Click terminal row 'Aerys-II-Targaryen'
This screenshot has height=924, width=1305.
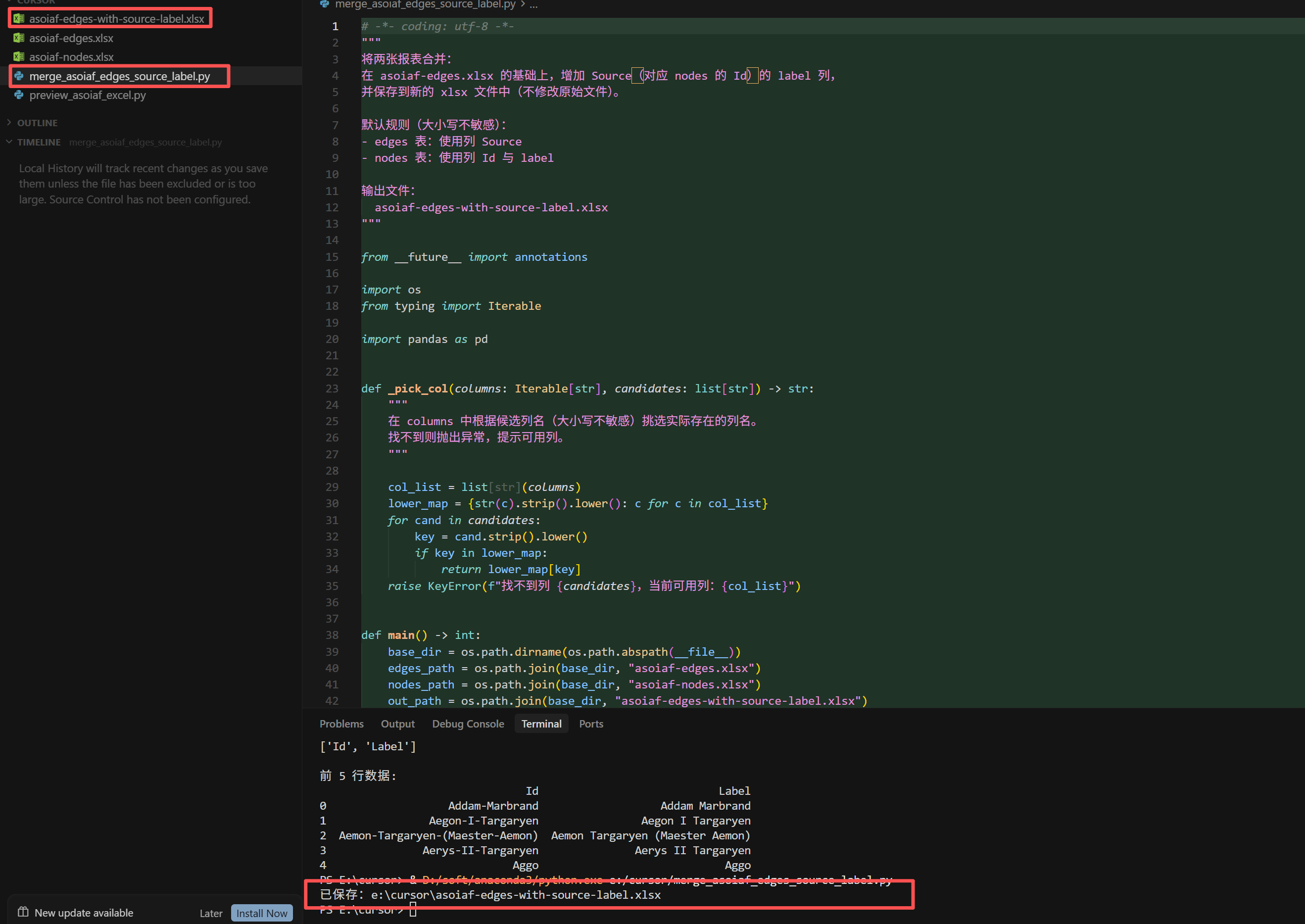[480, 850]
